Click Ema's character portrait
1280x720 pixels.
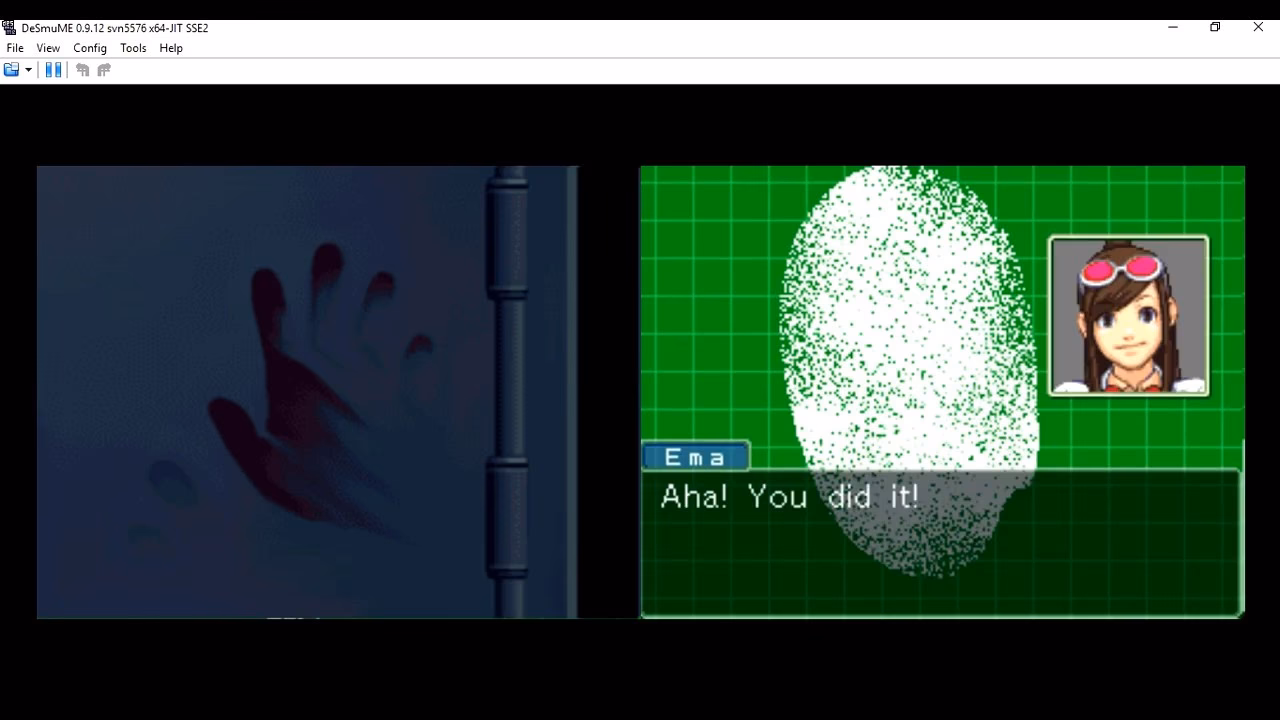[x=1129, y=316]
